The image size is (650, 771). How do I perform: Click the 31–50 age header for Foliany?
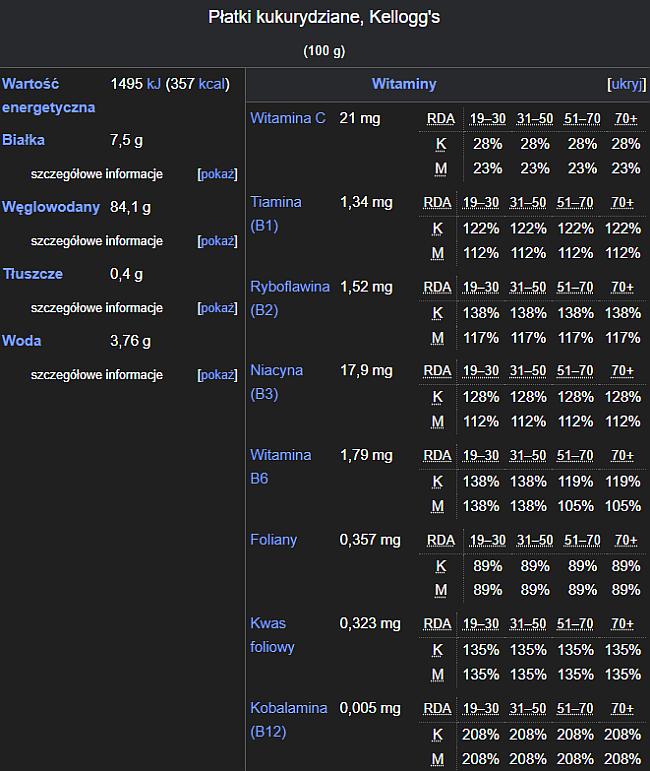(535, 540)
